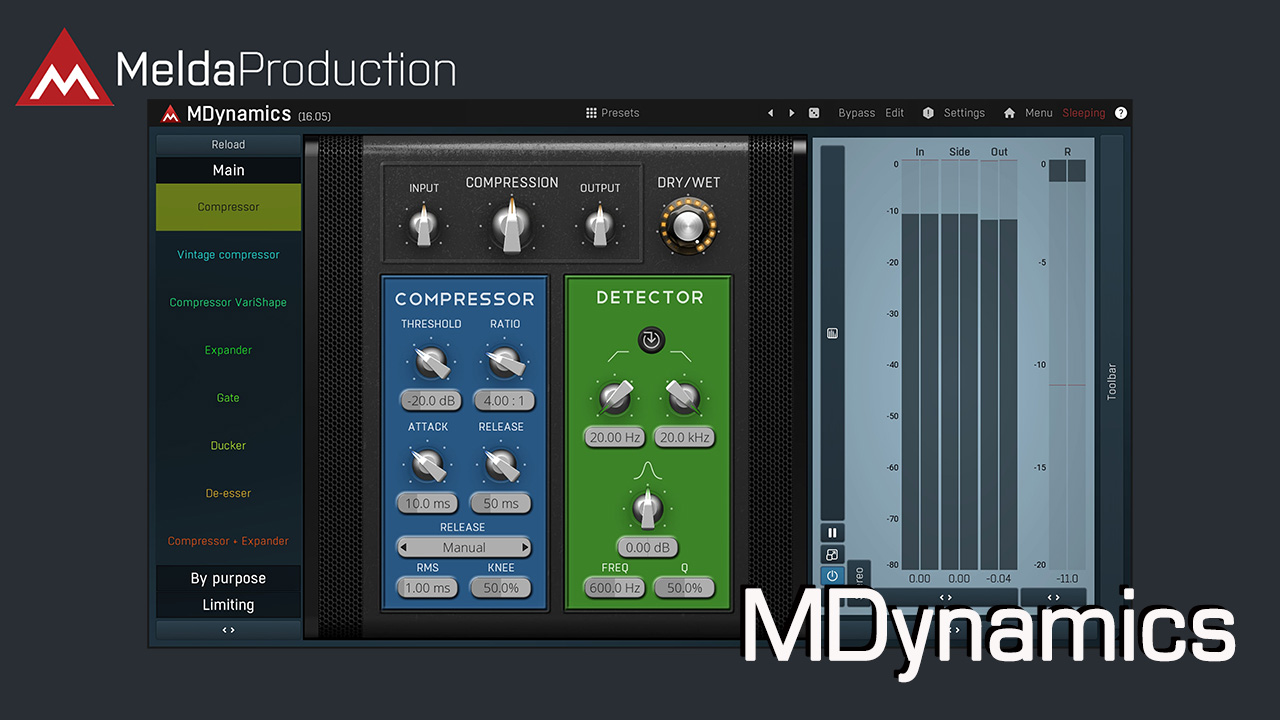The height and width of the screenshot is (720, 1280).
Task: Load the next preset with right arrow
Action: click(x=792, y=113)
